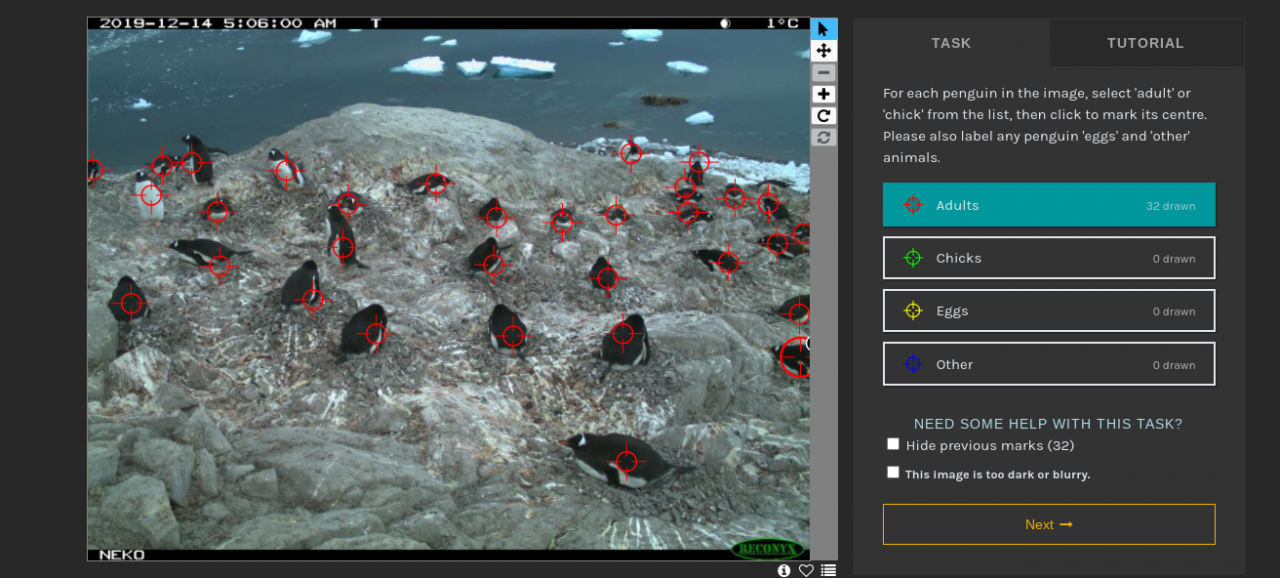This screenshot has height=578, width=1280.
Task: Pick the Eggs marking tool
Action: pos(1049,311)
